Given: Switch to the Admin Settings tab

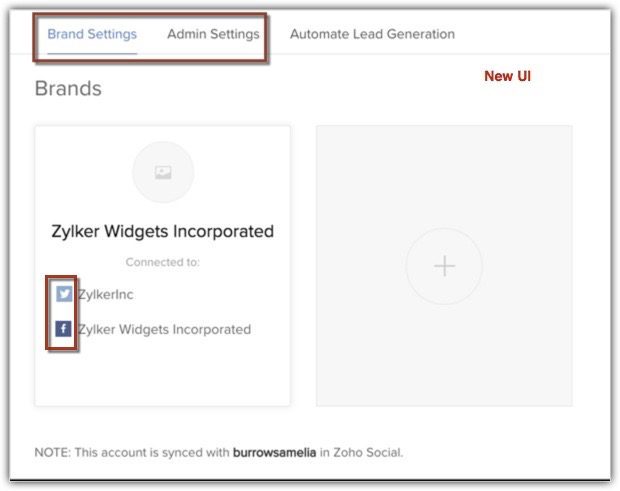Looking at the screenshot, I should coord(214,34).
